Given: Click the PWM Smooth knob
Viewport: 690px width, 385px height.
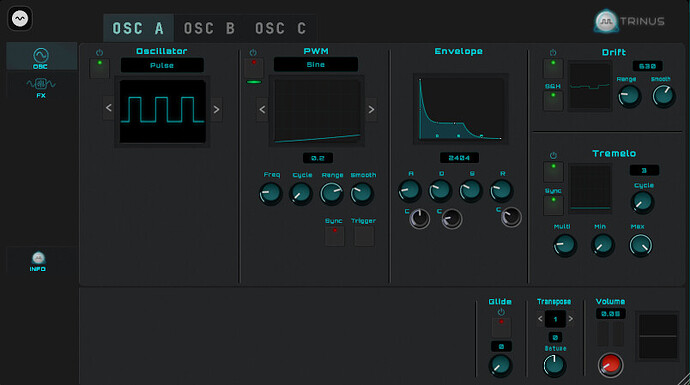Looking at the screenshot, I should 362,194.
